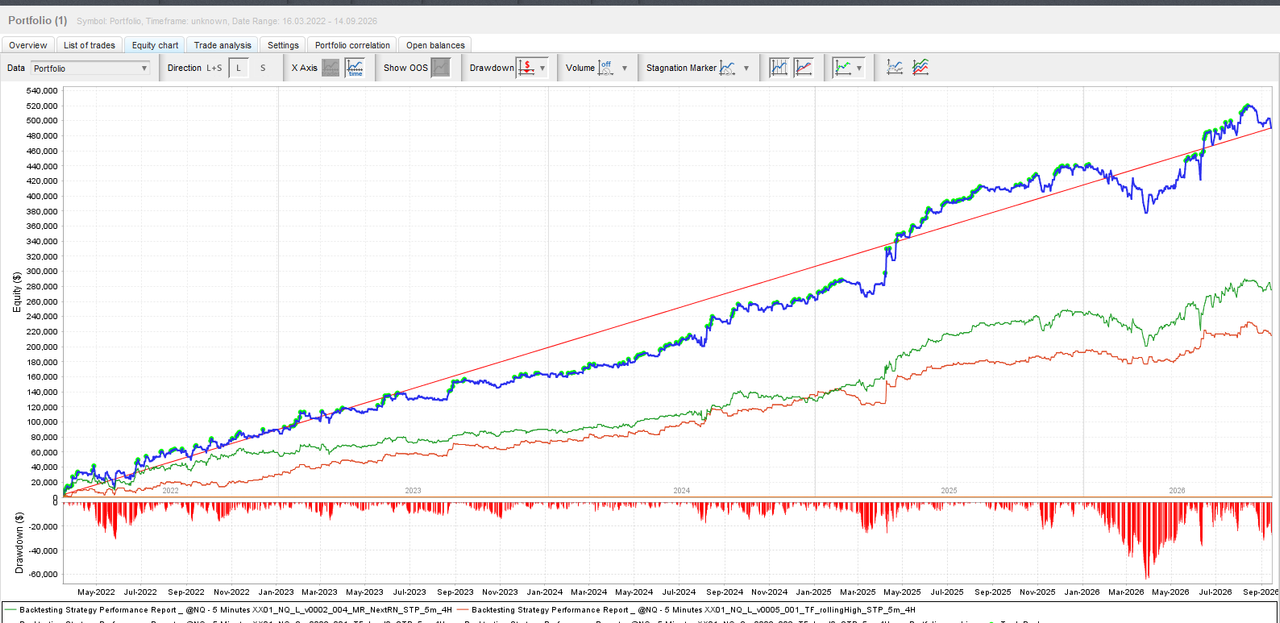Switch to Portfolio correlation tab
Image resolution: width=1280 pixels, height=623 pixels.
(352, 45)
